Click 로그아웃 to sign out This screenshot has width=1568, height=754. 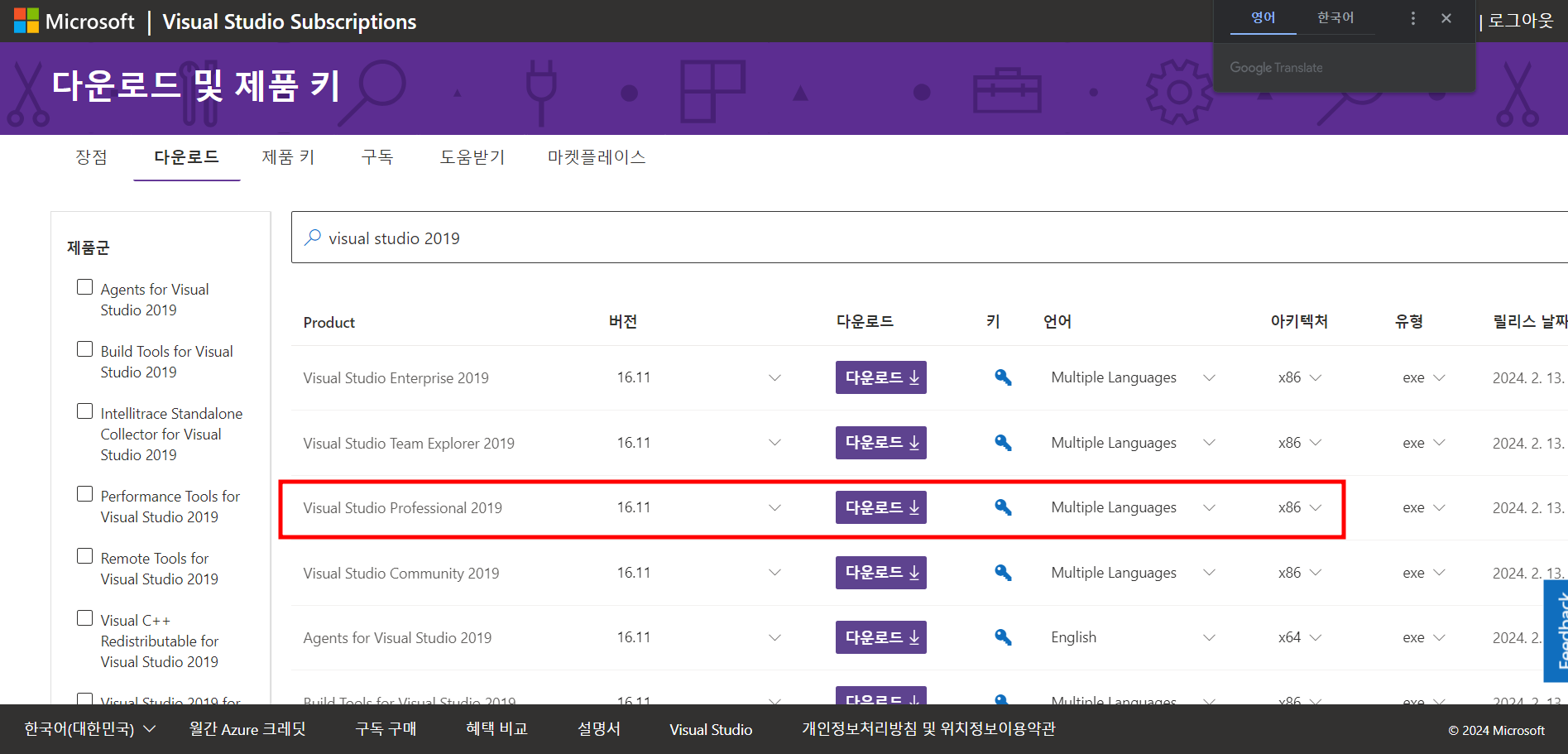(x=1521, y=21)
